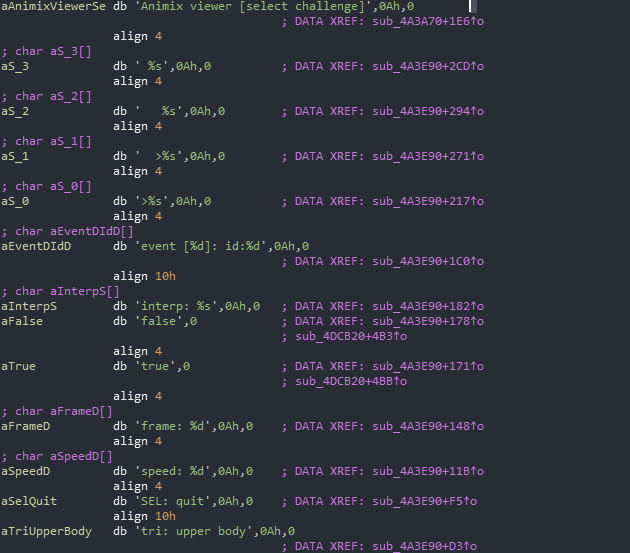The height and width of the screenshot is (553, 630).
Task: Follow xref sub_4A3E90+271
Action: (x=428, y=156)
